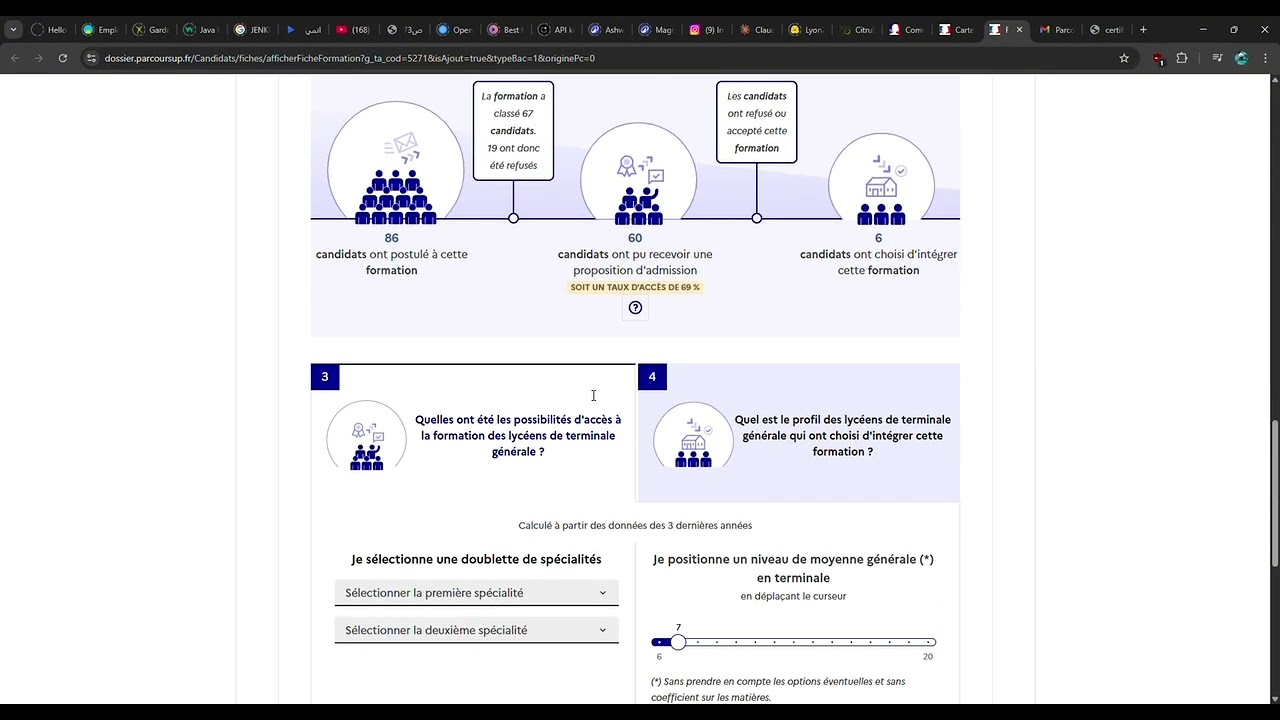Open the red extension with badge 1
The width and height of the screenshot is (1280, 720).
(1158, 59)
